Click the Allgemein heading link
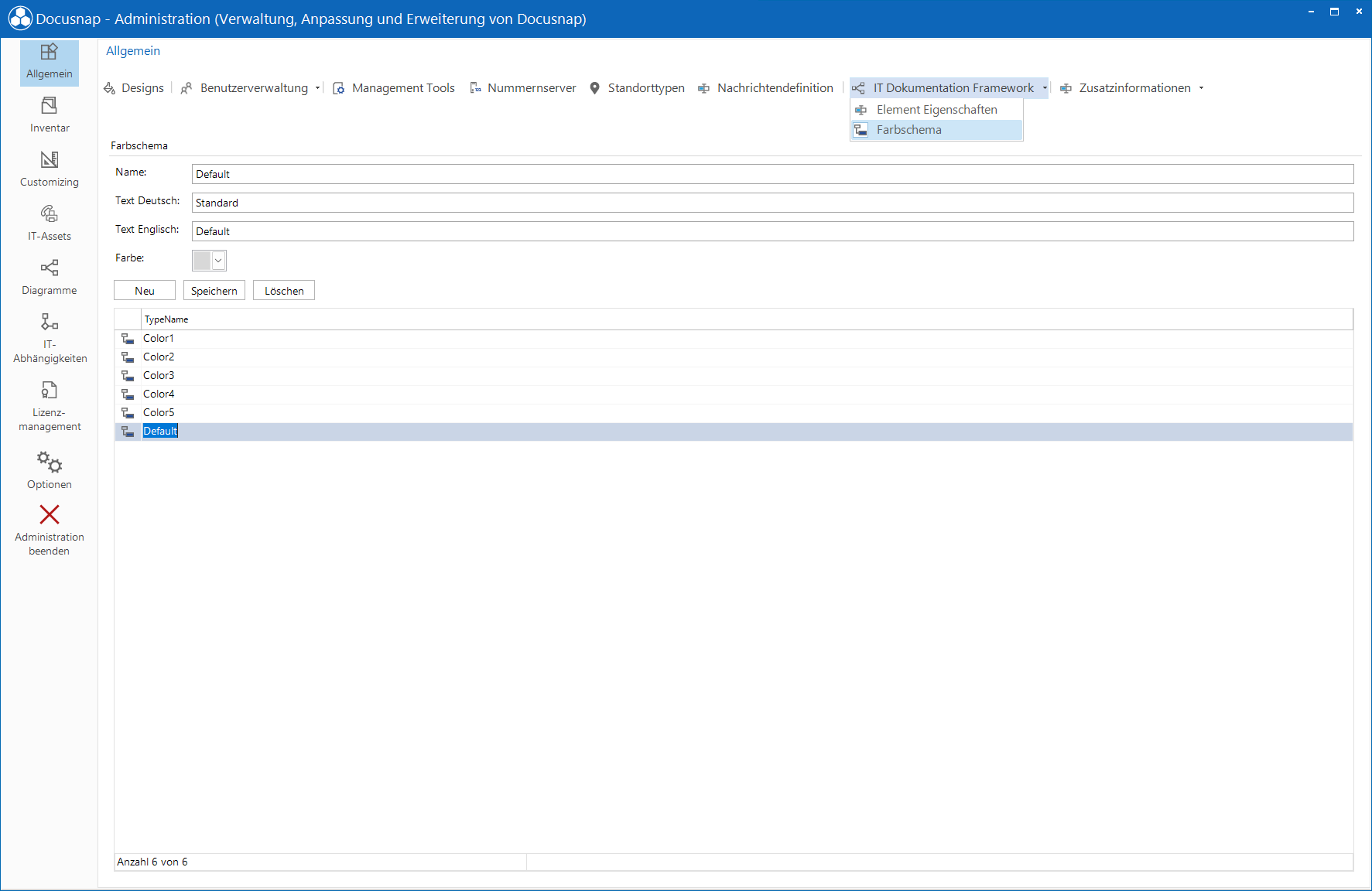Viewport: 1372px width, 891px height. [x=133, y=51]
